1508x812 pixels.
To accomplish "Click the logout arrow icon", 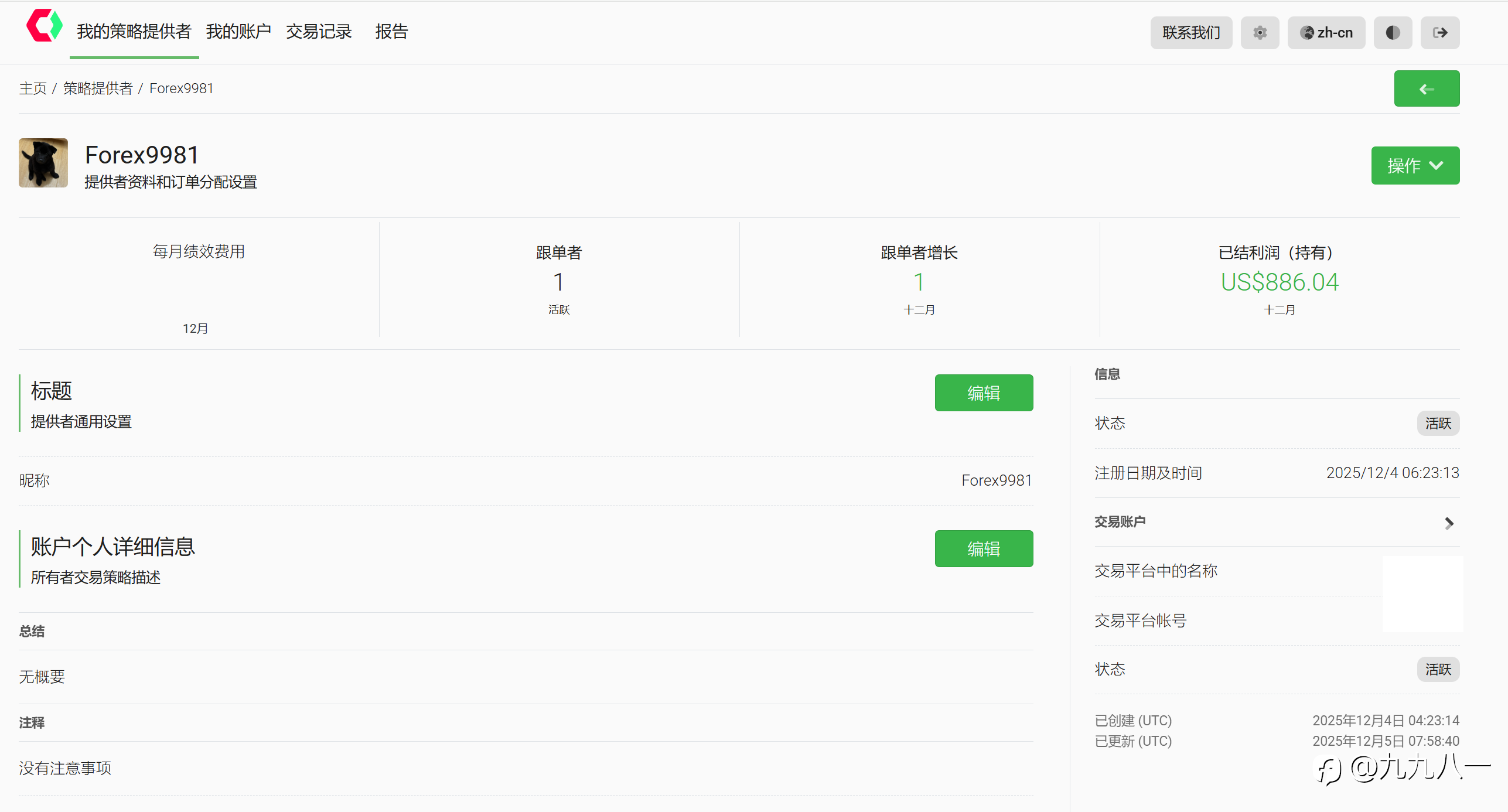I will point(1439,33).
